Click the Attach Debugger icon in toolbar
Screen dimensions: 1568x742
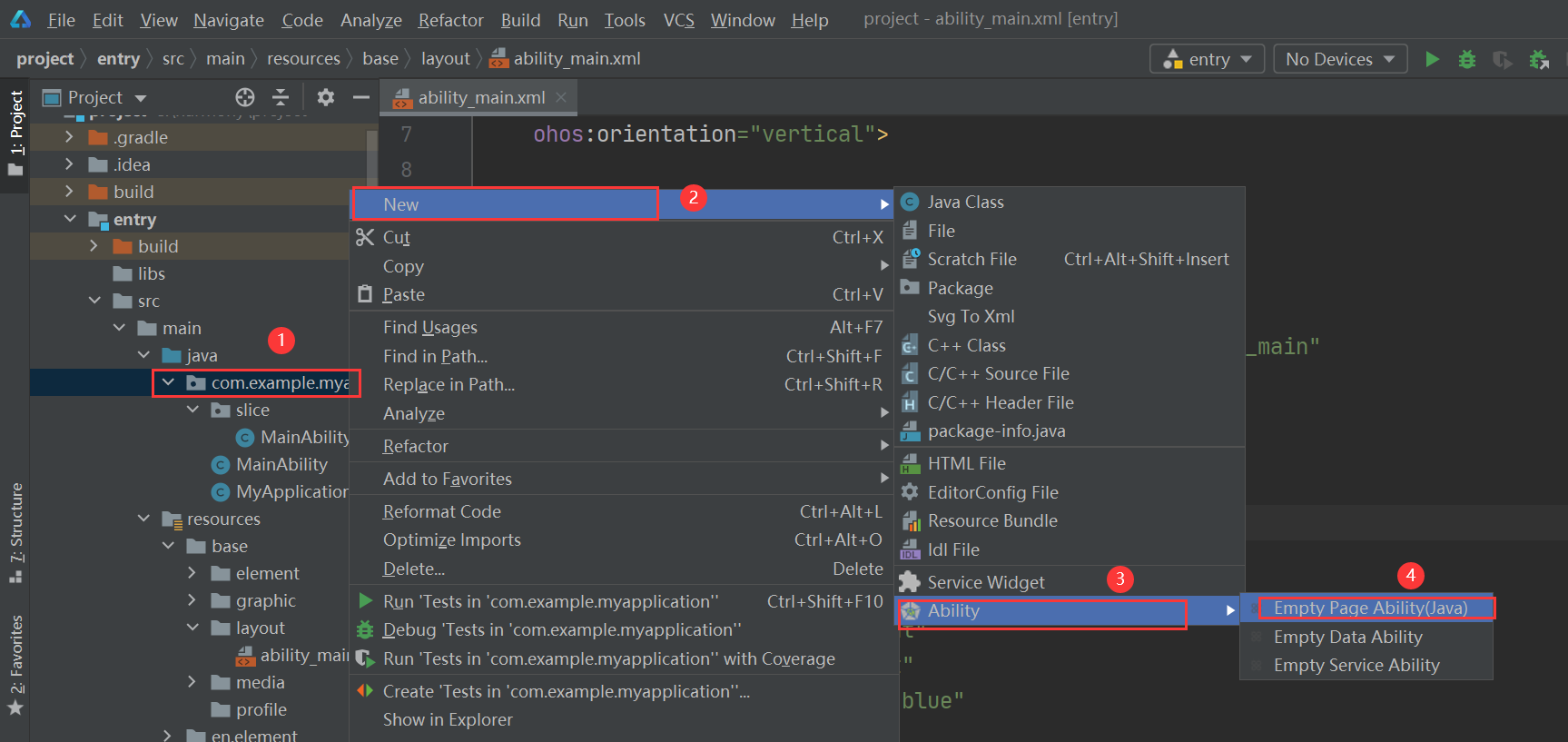point(1539,59)
